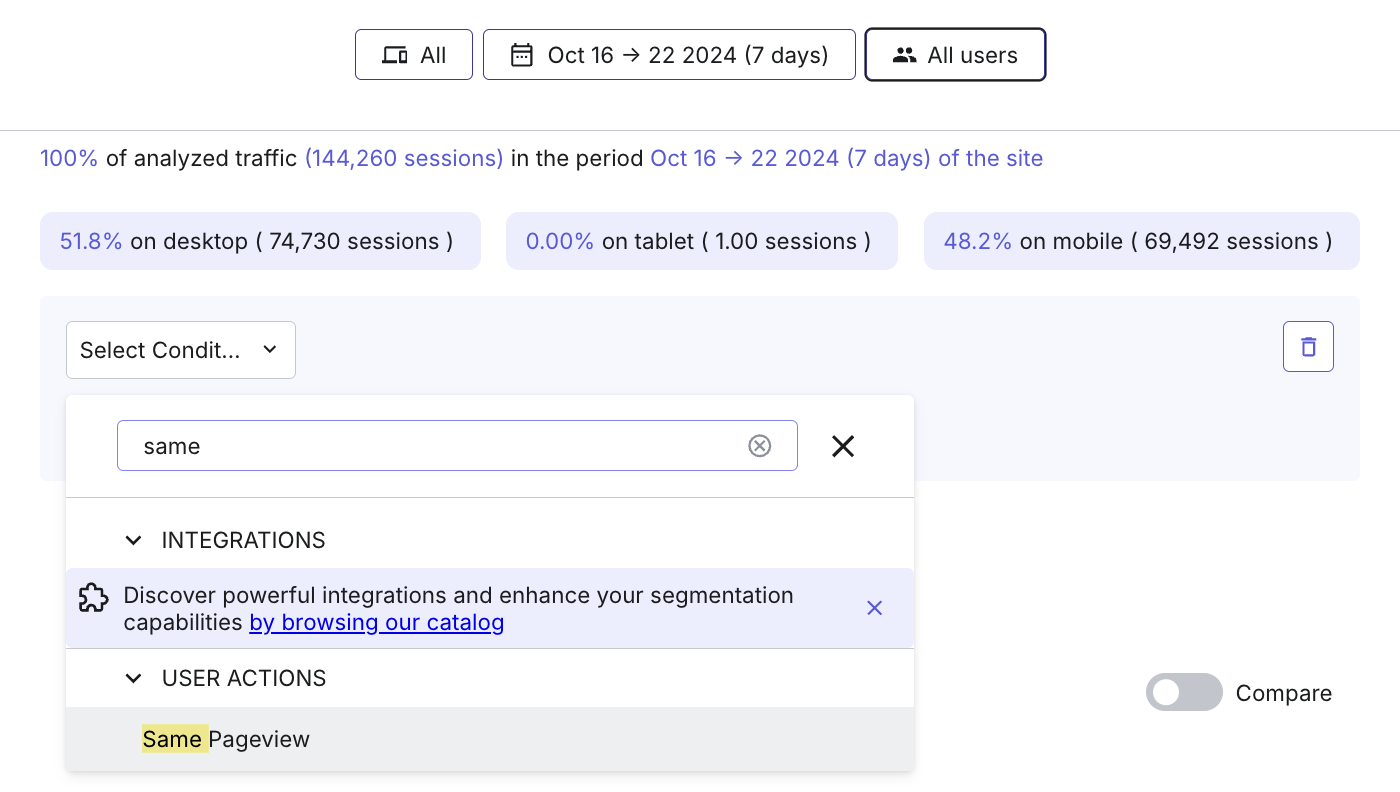
Task: Open the Select Condition dropdown
Action: click(181, 350)
